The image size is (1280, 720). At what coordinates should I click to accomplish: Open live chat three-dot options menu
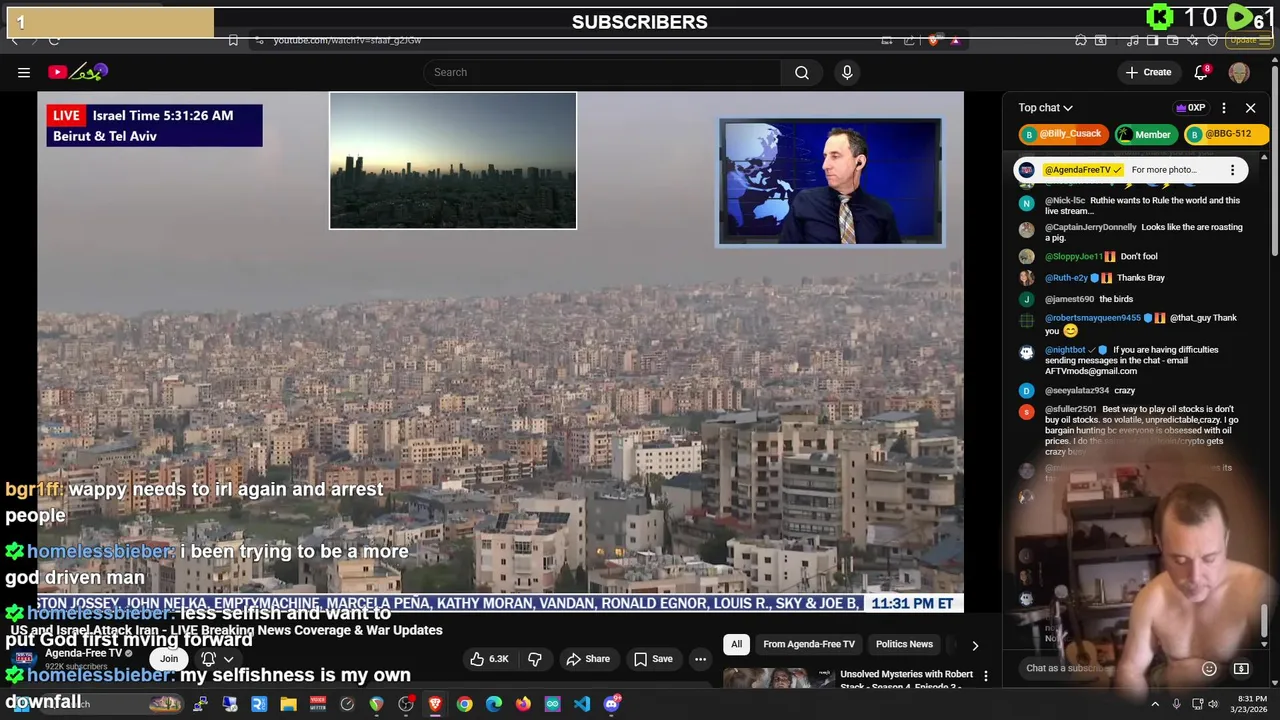tap(1224, 108)
